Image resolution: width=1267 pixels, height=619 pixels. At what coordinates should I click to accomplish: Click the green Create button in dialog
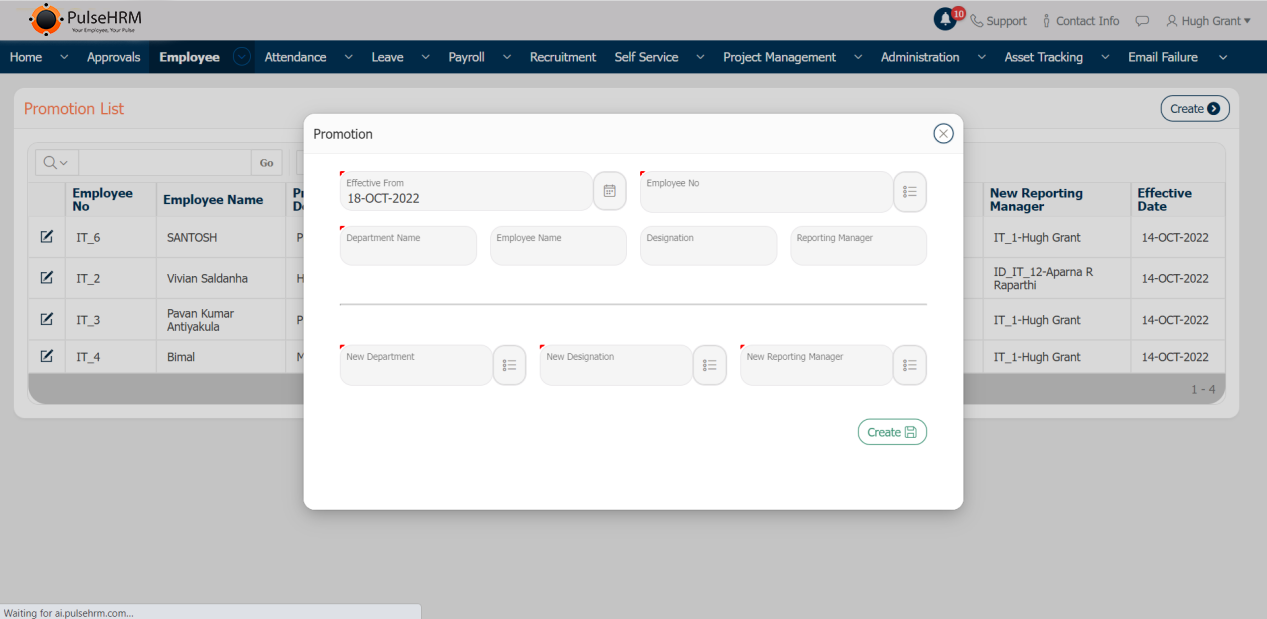click(891, 432)
